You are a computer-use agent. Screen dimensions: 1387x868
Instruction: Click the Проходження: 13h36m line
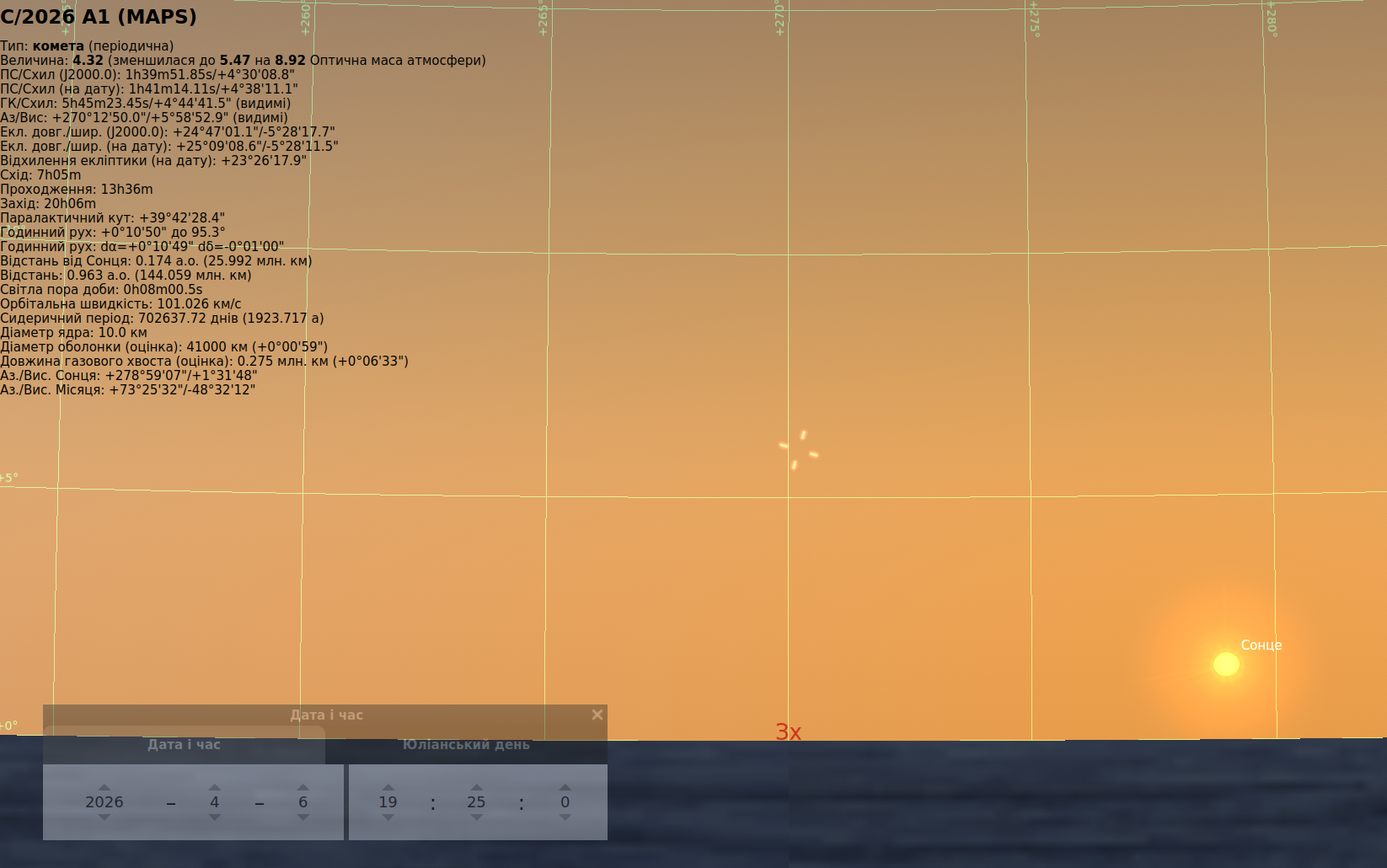pyautogui.click(x=77, y=190)
